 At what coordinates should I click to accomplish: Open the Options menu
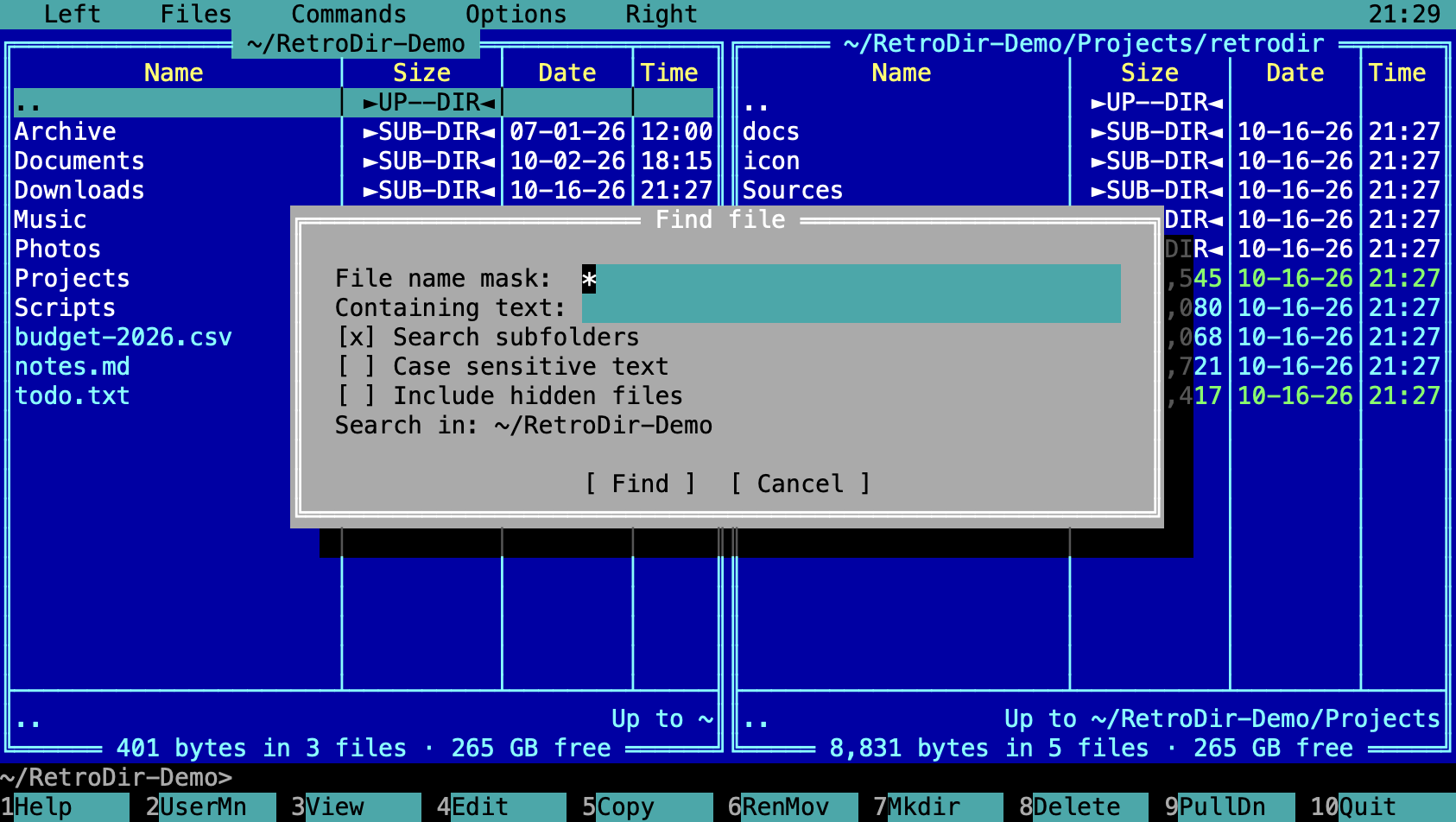pyautogui.click(x=516, y=14)
